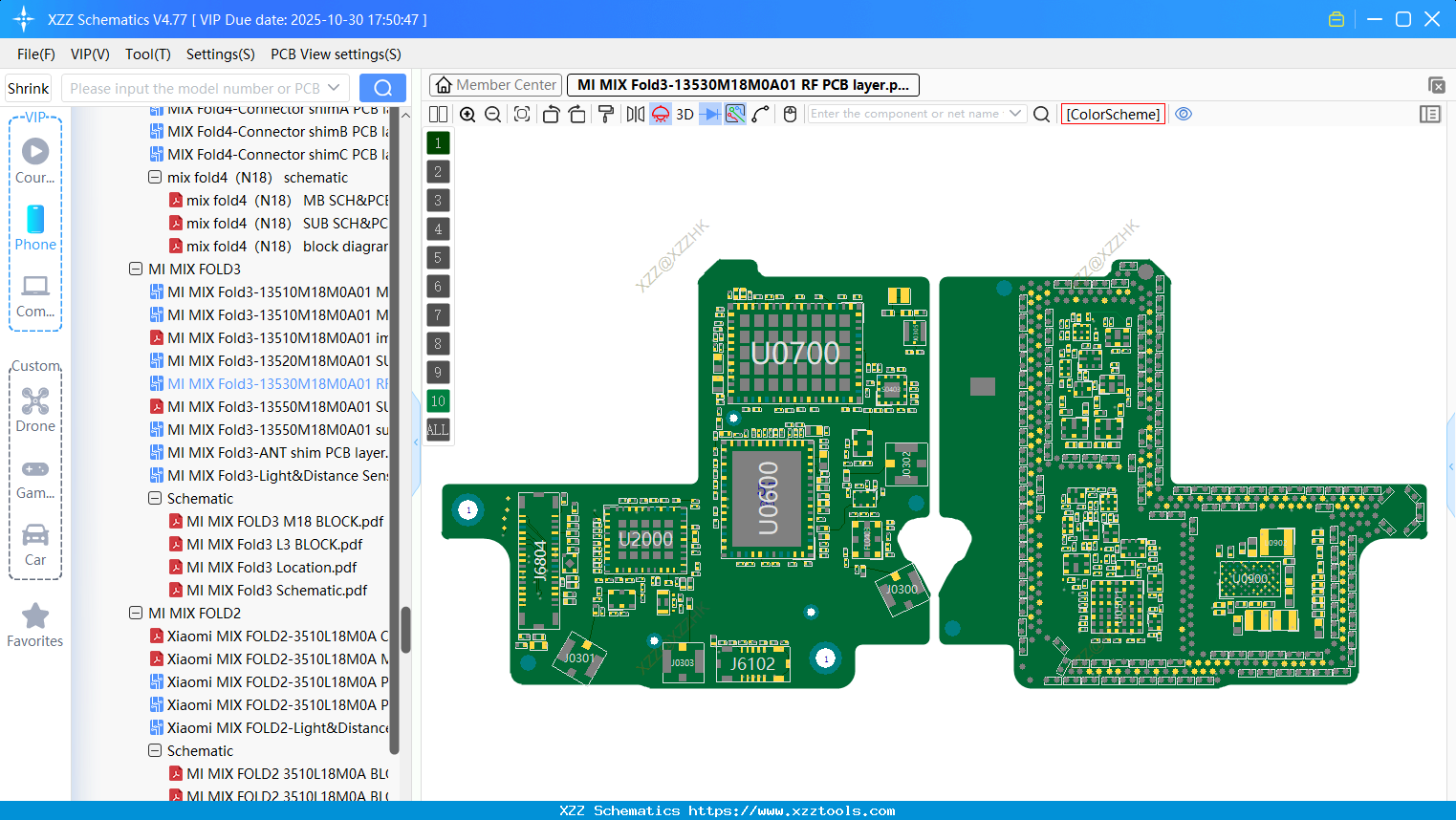Open the paint brush color tool
Viewport: 1456px width, 820px height.
pos(605,114)
